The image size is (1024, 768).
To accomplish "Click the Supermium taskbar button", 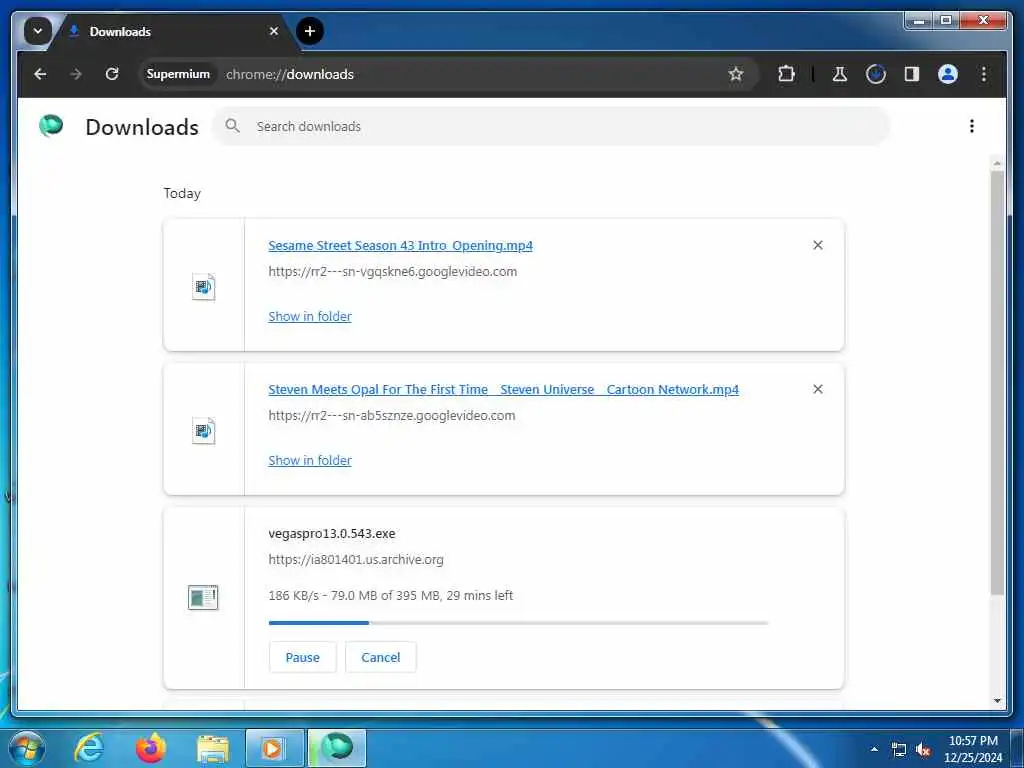I will pyautogui.click(x=337, y=748).
